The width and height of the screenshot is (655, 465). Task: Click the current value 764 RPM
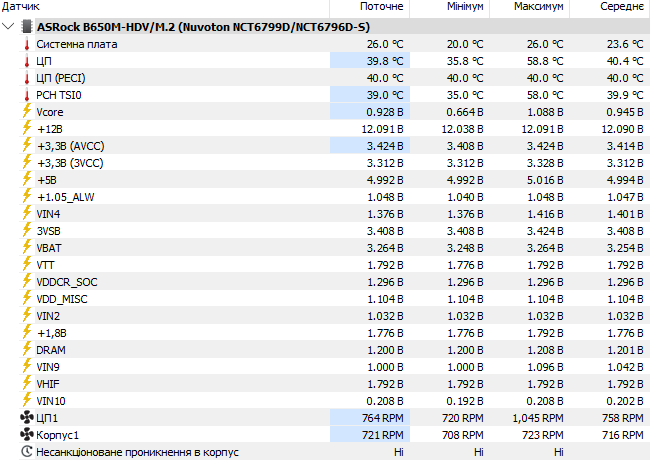coord(383,418)
